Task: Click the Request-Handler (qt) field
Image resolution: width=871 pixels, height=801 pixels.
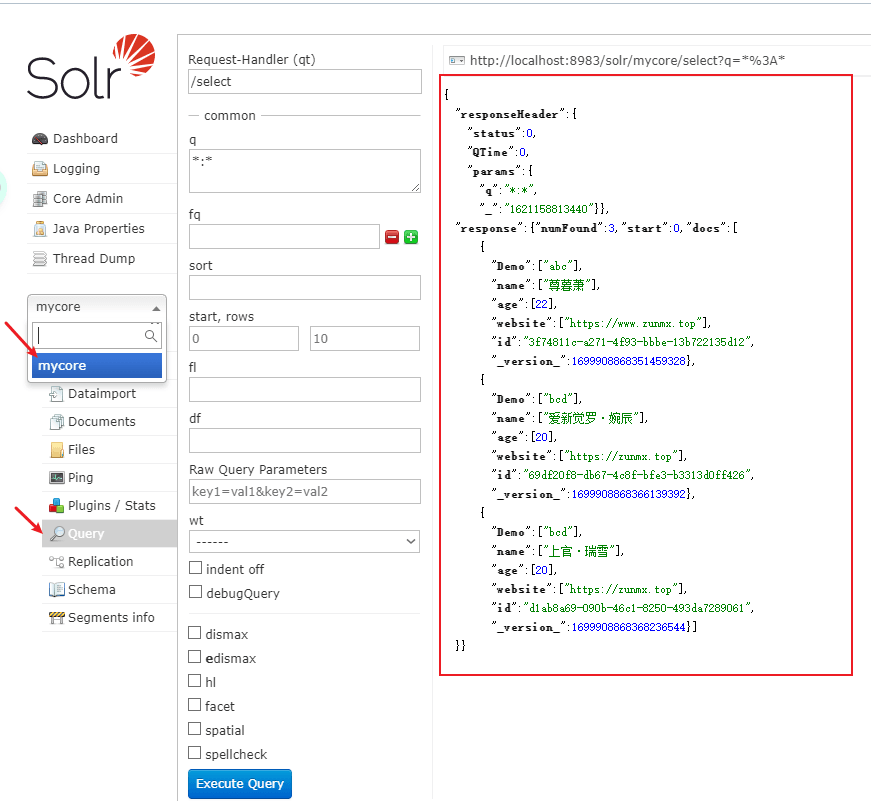Action: pos(305,82)
